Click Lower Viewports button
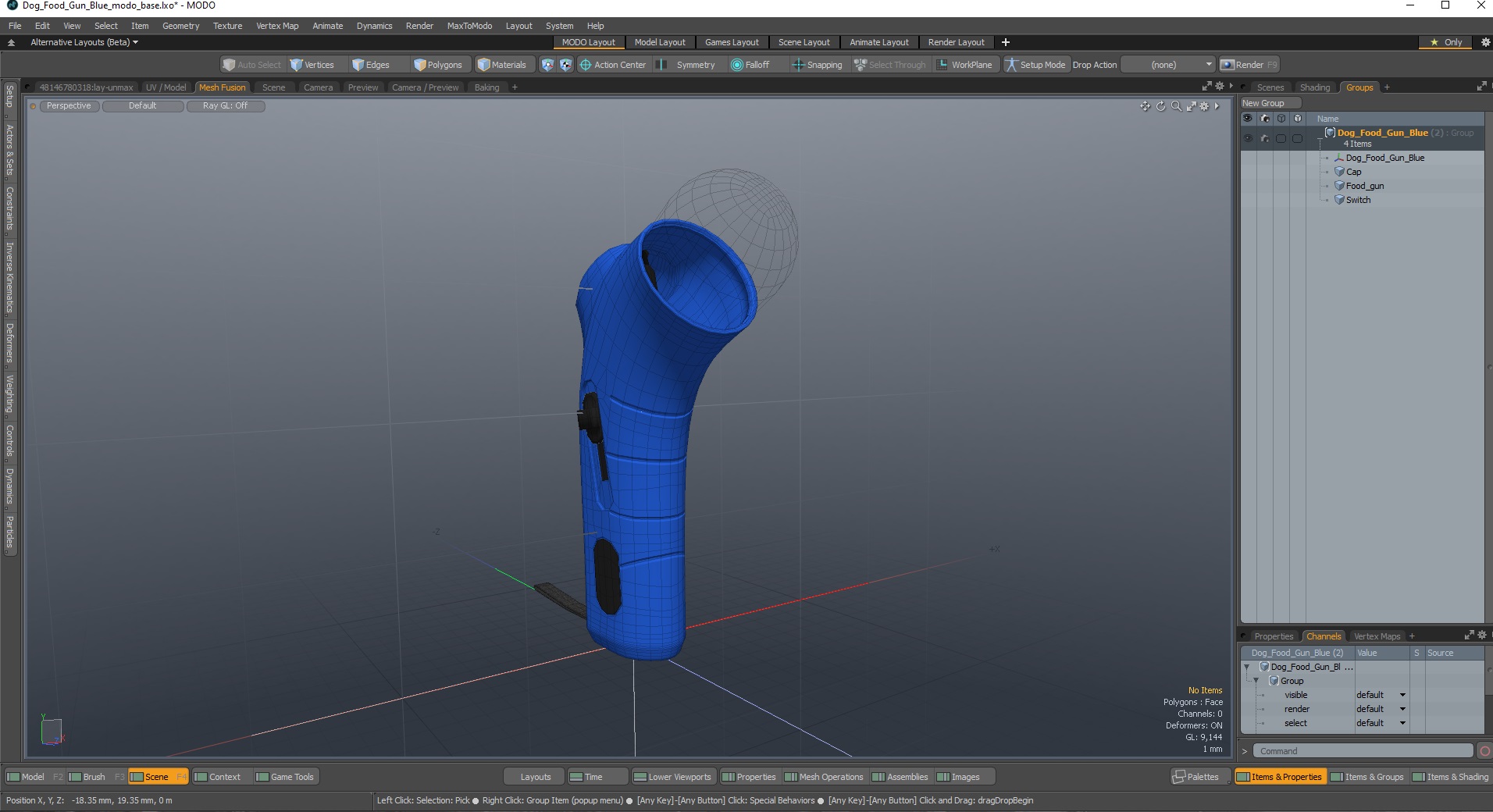Image resolution: width=1493 pixels, height=812 pixels. (672, 777)
